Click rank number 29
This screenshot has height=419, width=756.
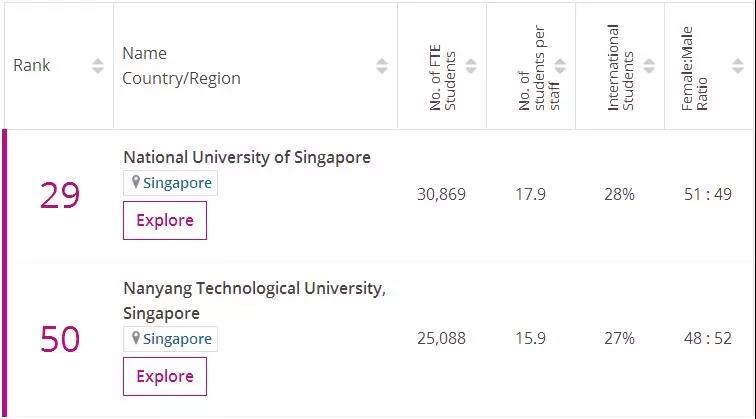tap(59, 195)
